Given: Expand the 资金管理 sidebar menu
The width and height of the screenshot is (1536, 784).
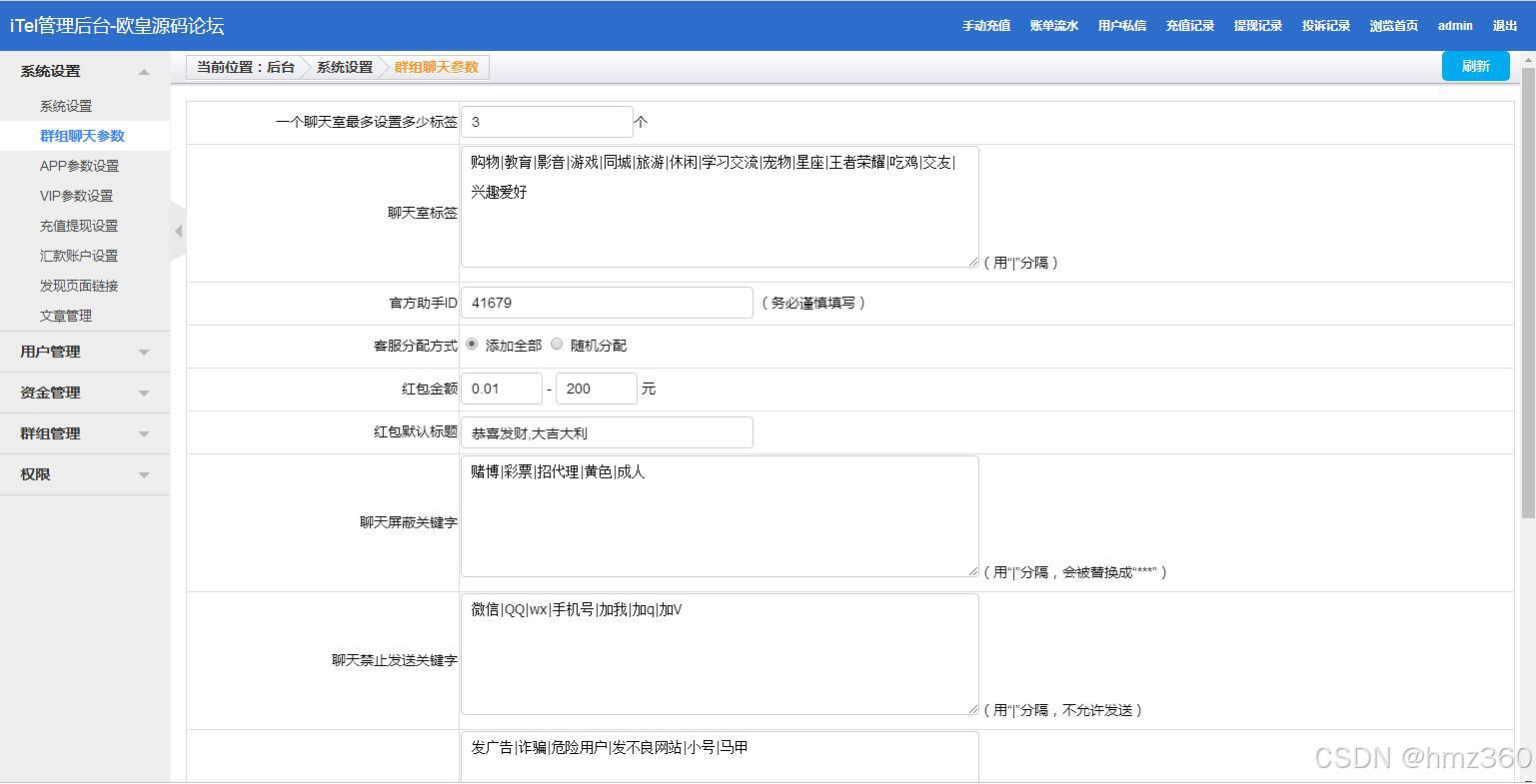Looking at the screenshot, I should (x=85, y=392).
